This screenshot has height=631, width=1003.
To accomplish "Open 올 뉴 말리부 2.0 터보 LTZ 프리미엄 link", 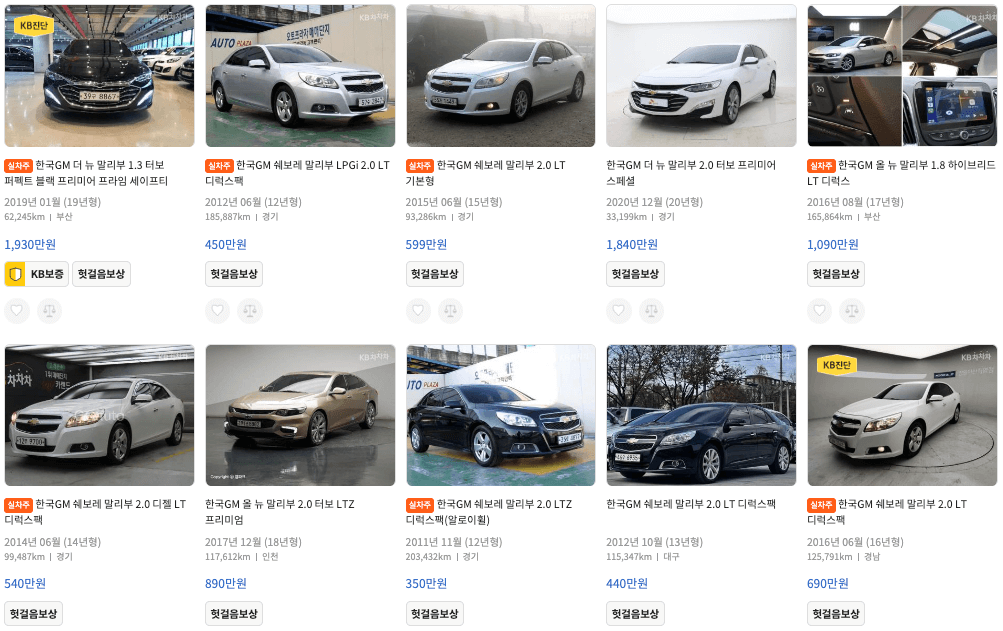I will pos(280,512).
